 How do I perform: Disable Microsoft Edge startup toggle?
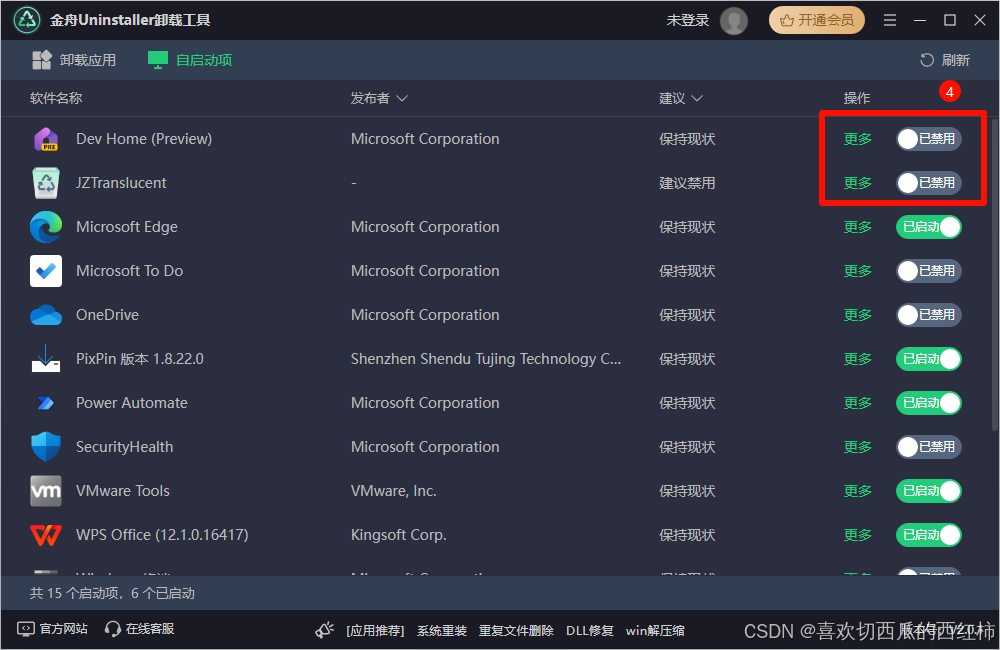coord(929,226)
